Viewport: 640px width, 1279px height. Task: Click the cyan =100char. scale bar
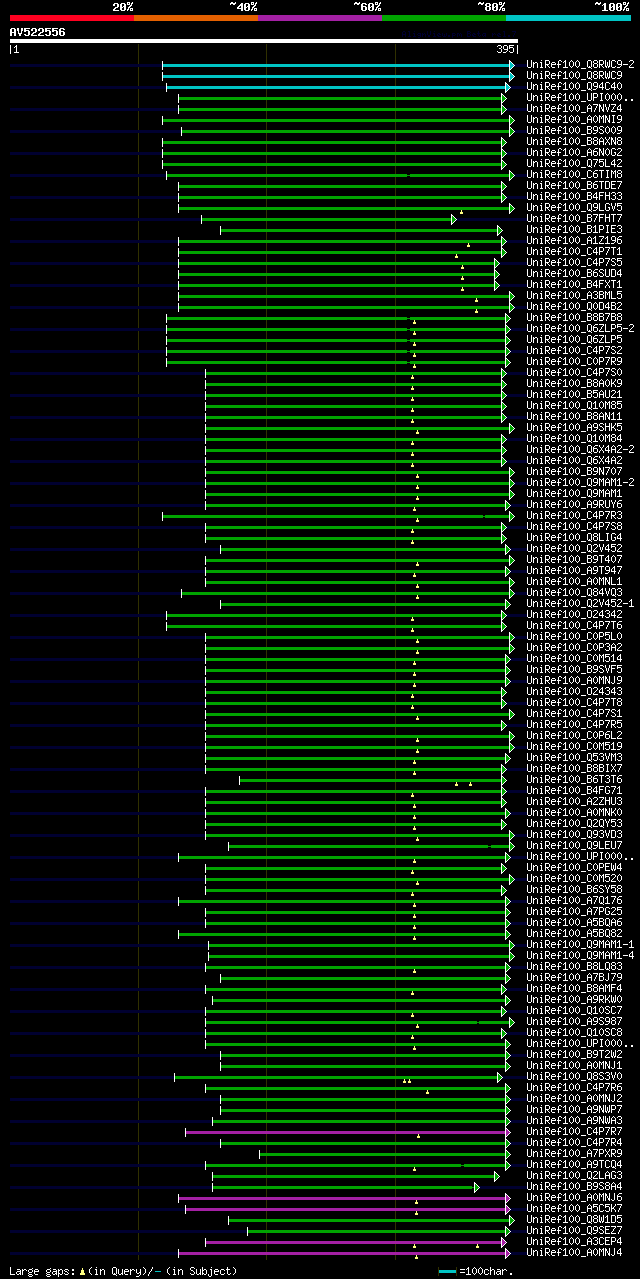pyautogui.click(x=447, y=1271)
